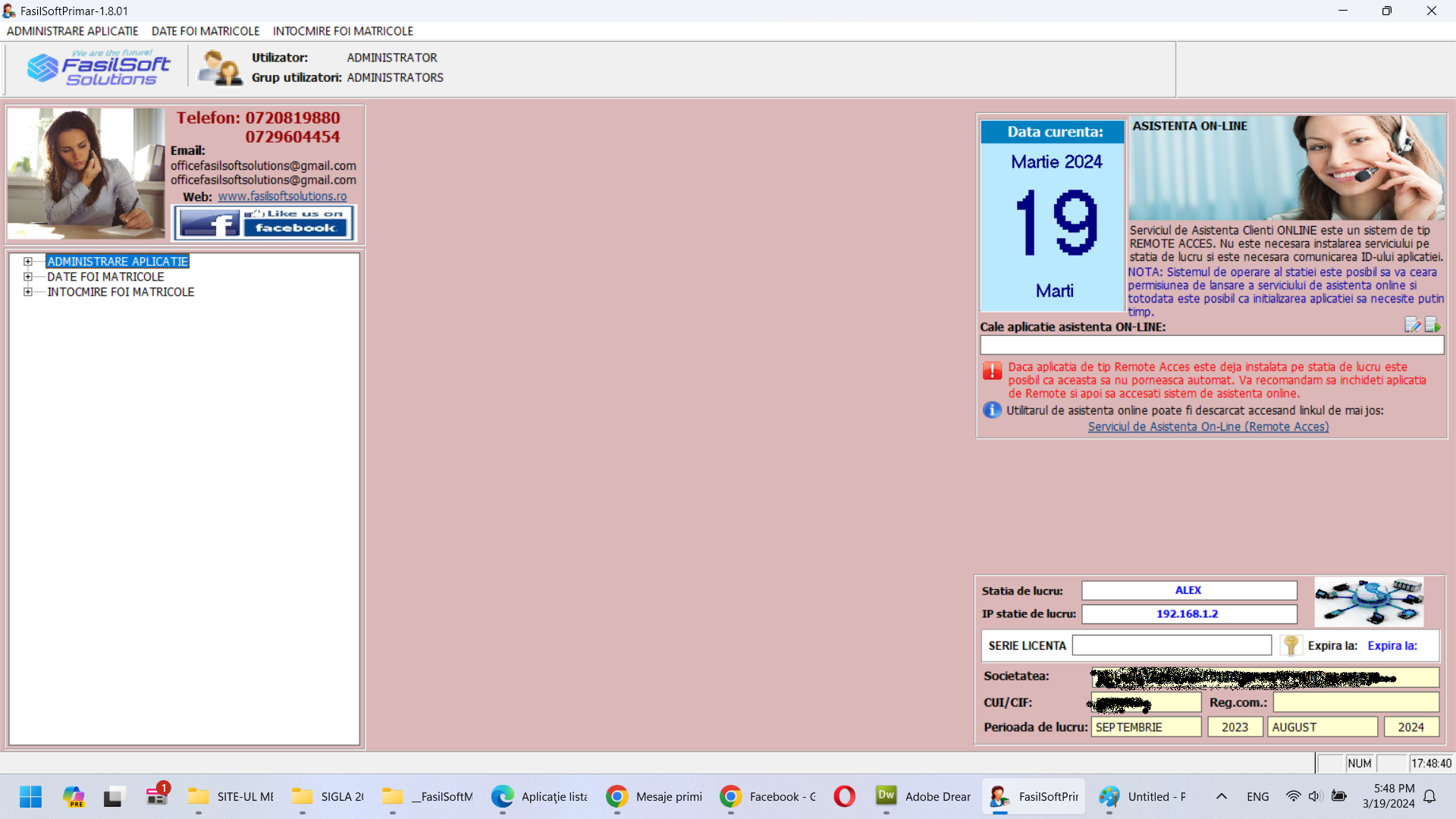Open the www.fasilsoftsolutions.ro web link

click(282, 196)
